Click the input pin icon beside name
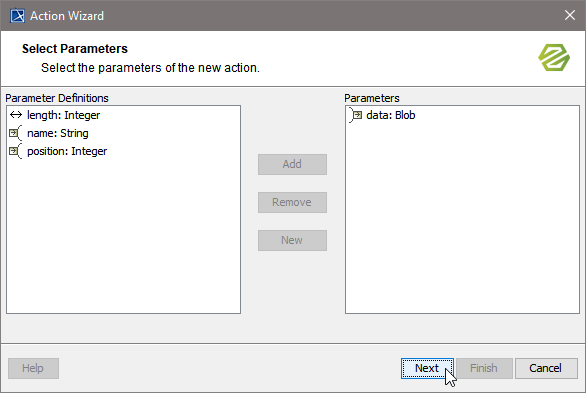The width and height of the screenshot is (586, 393). (16, 133)
